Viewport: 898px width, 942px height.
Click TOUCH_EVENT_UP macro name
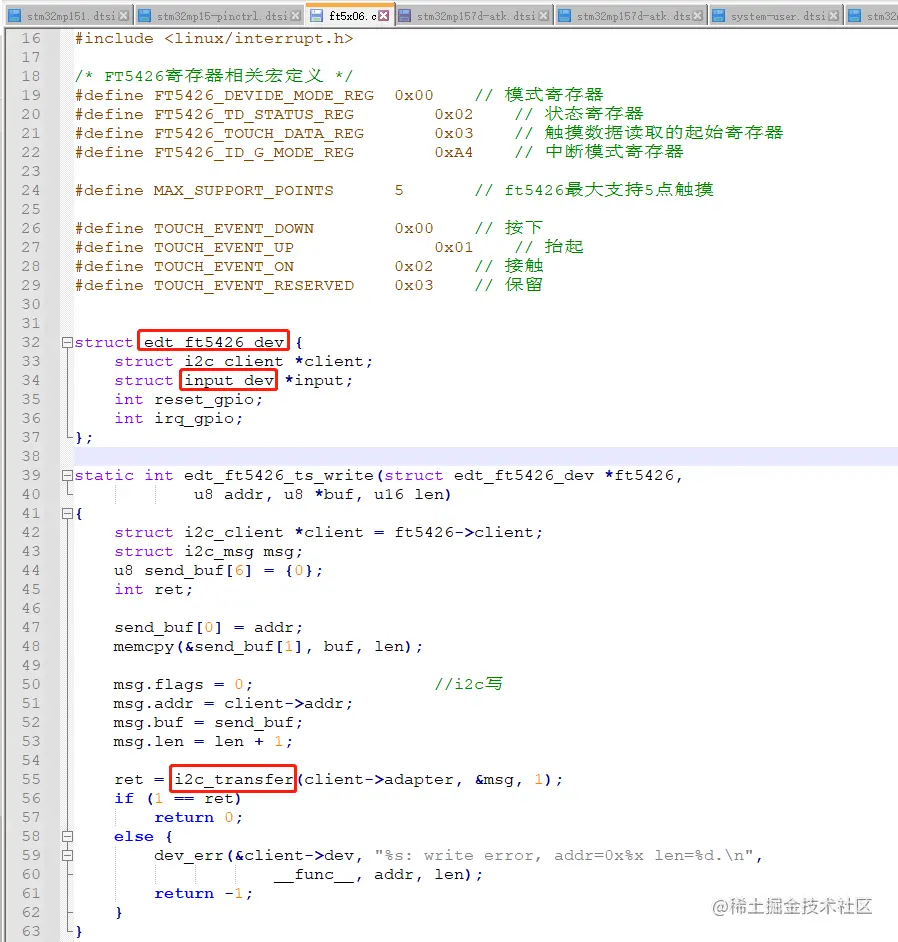coord(223,248)
